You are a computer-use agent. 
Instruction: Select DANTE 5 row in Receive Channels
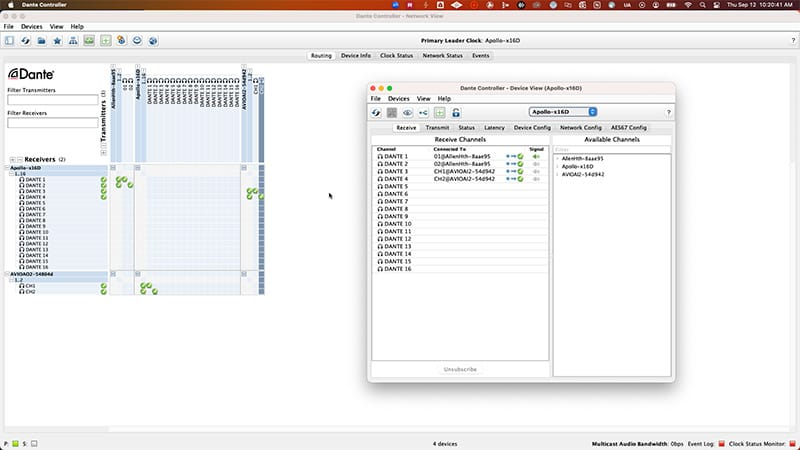(x=460, y=187)
